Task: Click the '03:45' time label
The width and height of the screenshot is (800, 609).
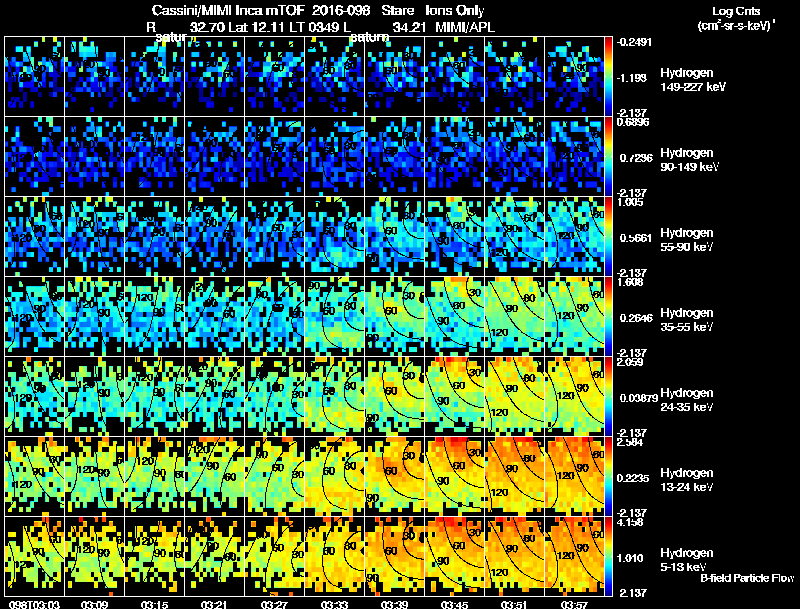Action: [454, 605]
